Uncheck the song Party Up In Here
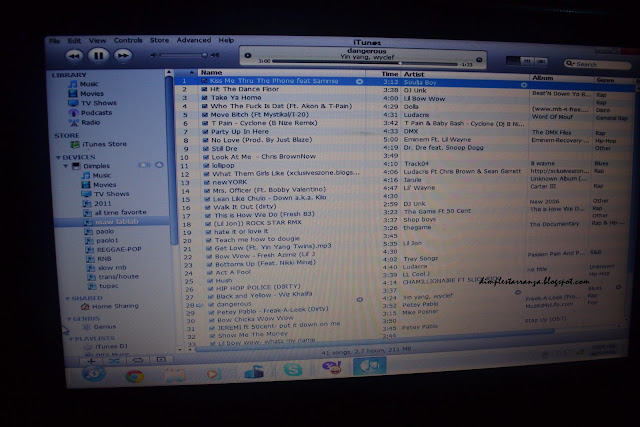This screenshot has width=640, height=427. pos(205,132)
